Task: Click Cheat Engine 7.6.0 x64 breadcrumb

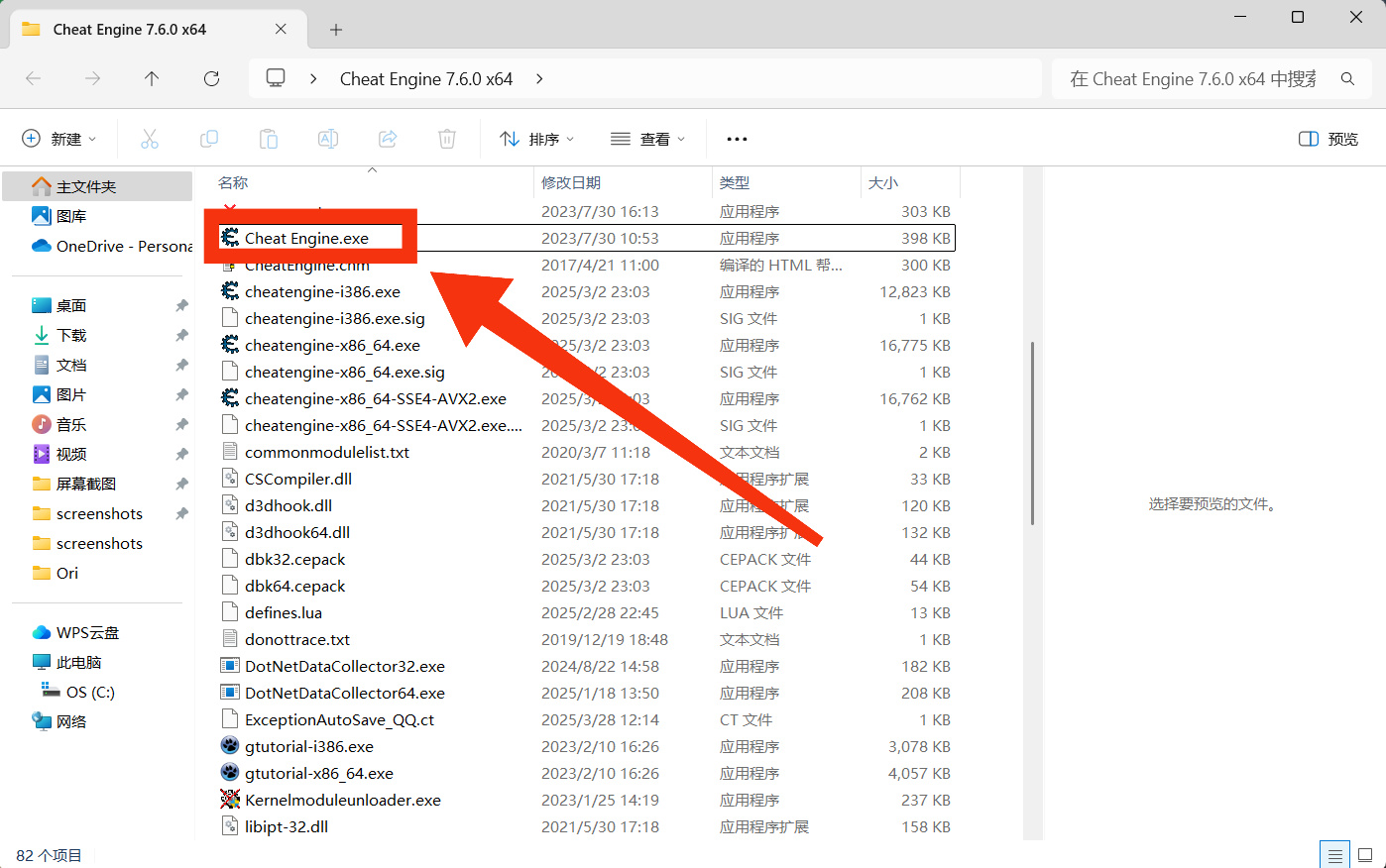Action: point(426,78)
